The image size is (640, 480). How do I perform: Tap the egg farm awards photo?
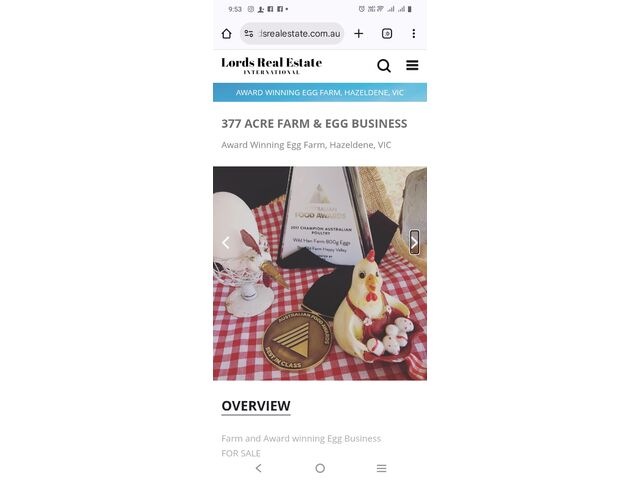pyautogui.click(x=320, y=273)
